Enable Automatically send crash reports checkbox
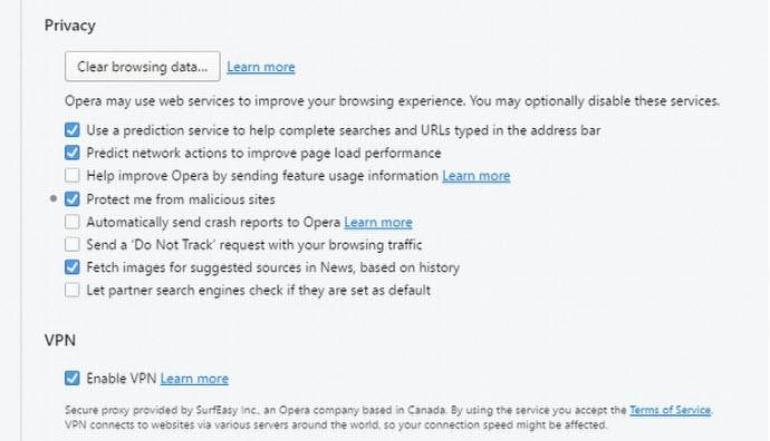Image resolution: width=770 pixels, height=441 pixels. (x=71, y=222)
